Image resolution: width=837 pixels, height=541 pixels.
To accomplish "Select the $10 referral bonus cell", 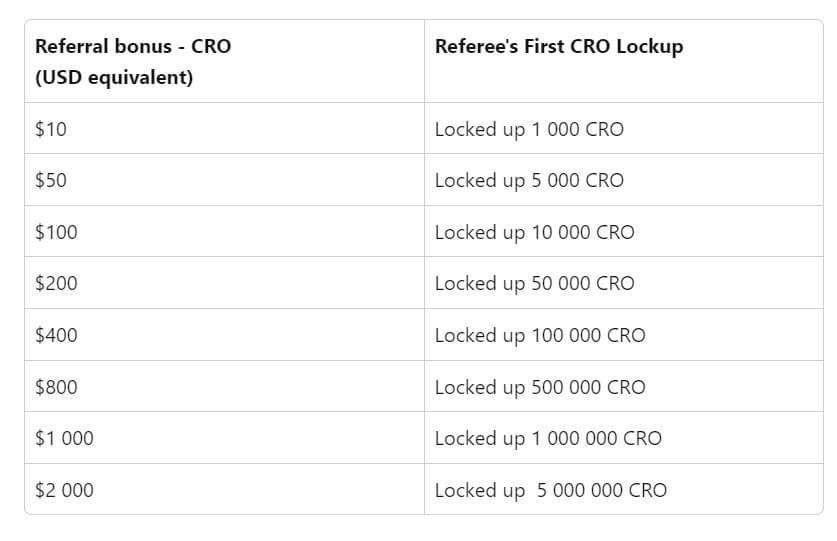I will click(x=51, y=129).
